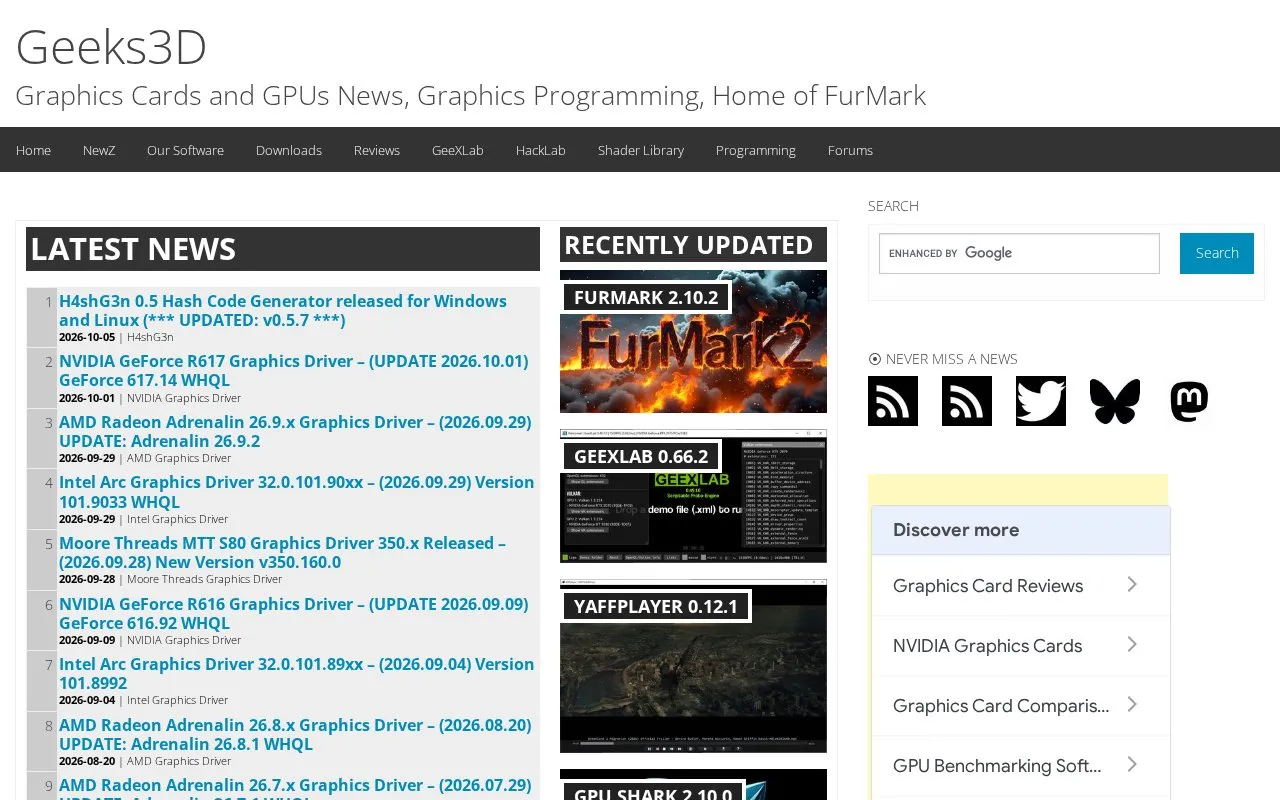The height and width of the screenshot is (800, 1280).
Task: Expand the Graphics Card Reviews chevron
Action: pos(1132,585)
